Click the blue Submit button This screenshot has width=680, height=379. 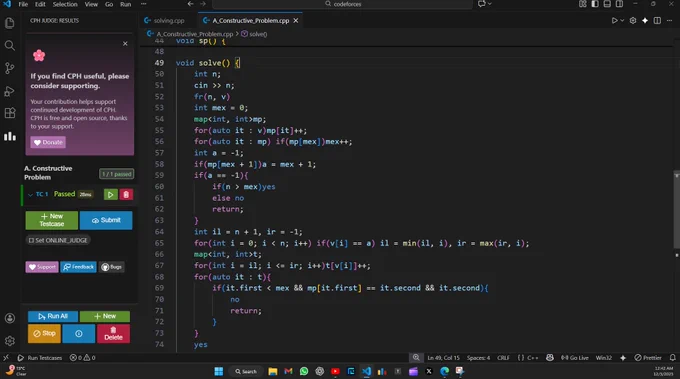point(106,220)
